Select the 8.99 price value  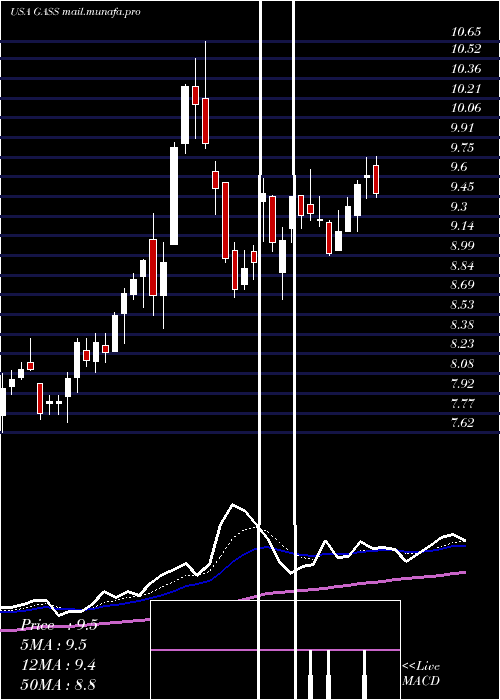point(462,246)
